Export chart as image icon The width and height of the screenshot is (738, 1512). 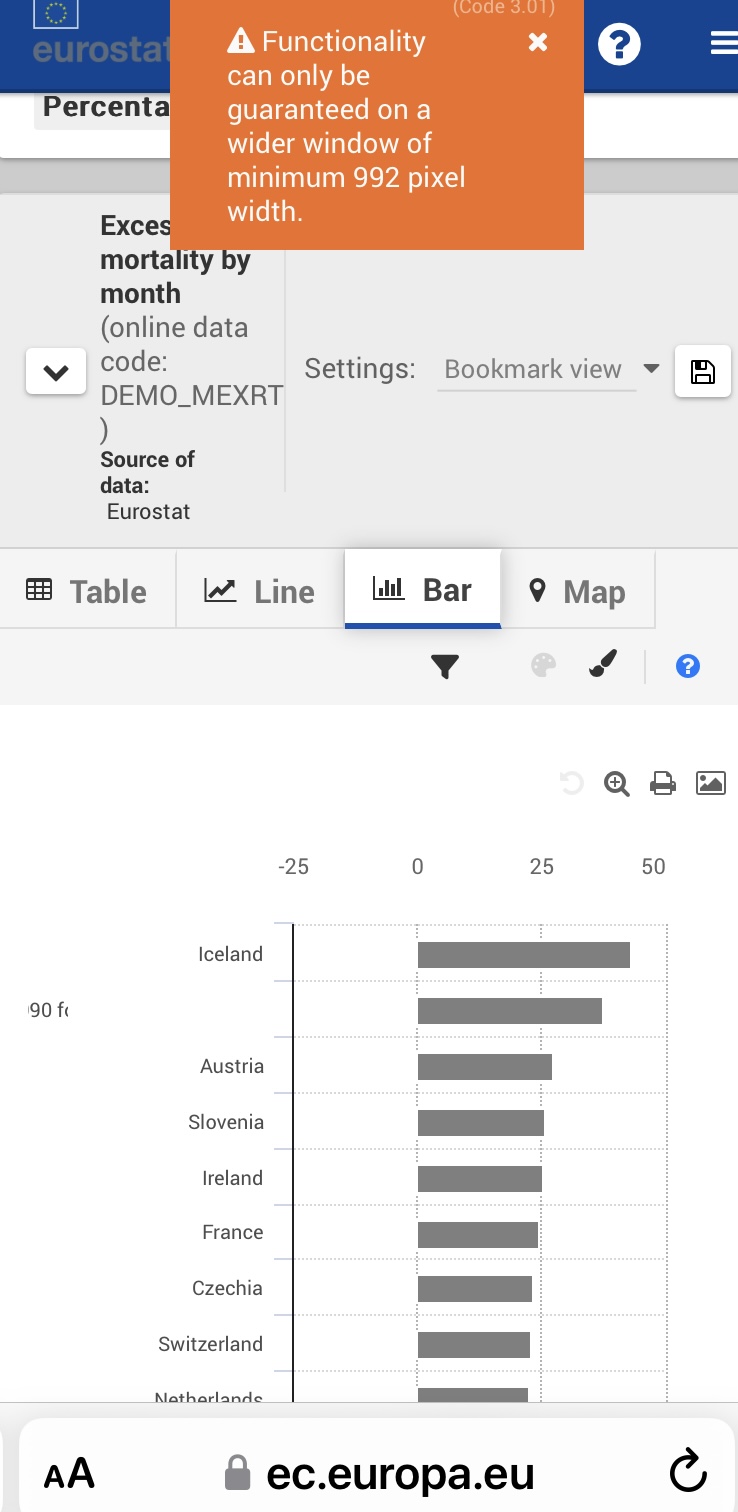711,783
